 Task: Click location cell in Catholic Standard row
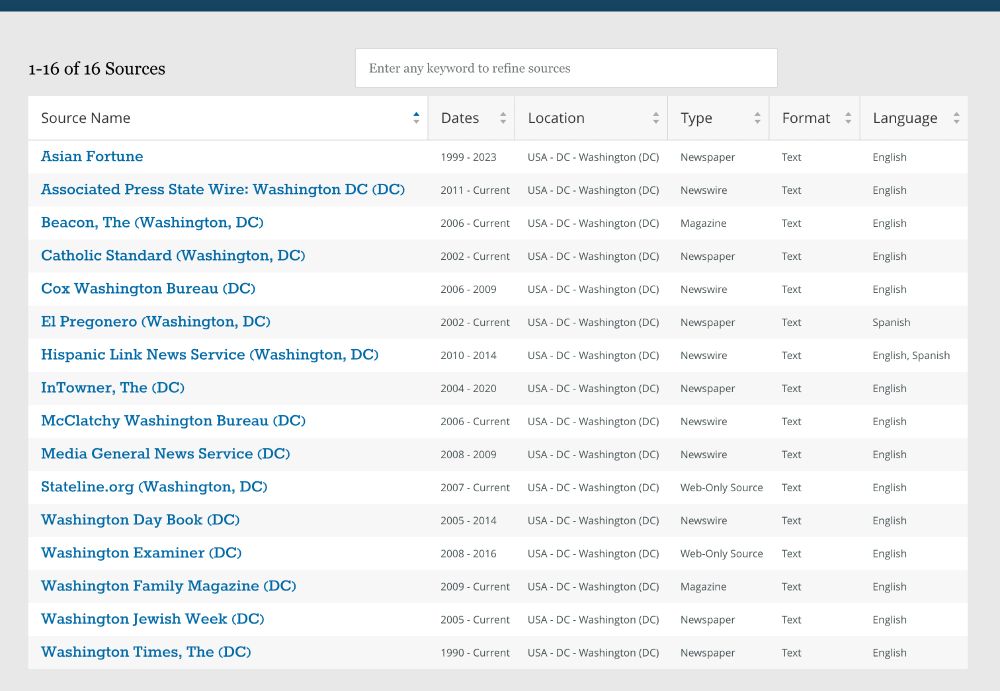click(x=593, y=256)
